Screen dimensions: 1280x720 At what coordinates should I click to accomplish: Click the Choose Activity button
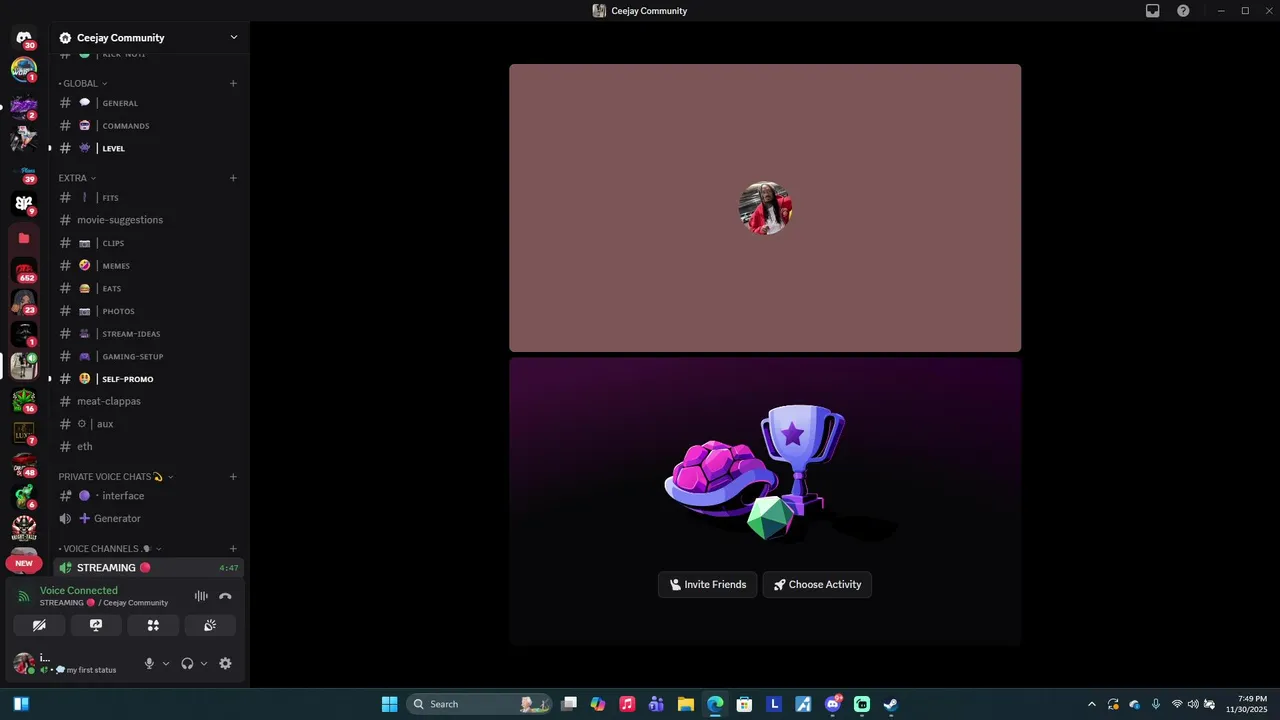(817, 585)
